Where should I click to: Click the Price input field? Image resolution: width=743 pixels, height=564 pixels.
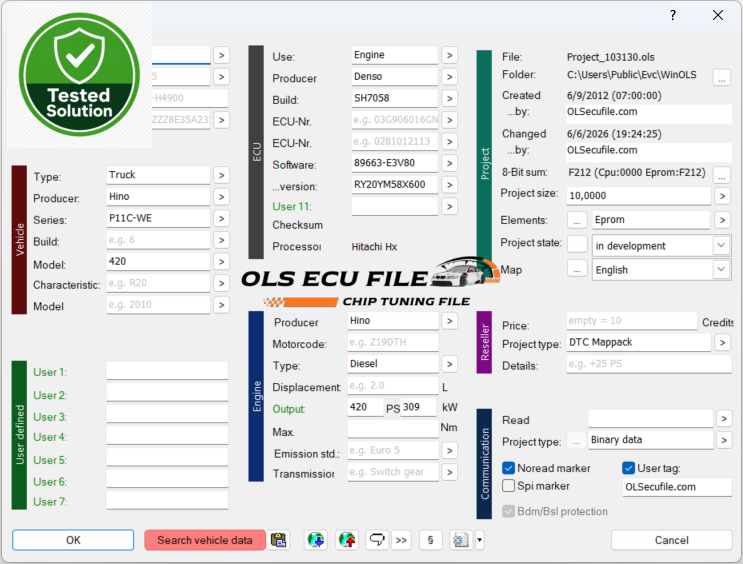tap(632, 321)
